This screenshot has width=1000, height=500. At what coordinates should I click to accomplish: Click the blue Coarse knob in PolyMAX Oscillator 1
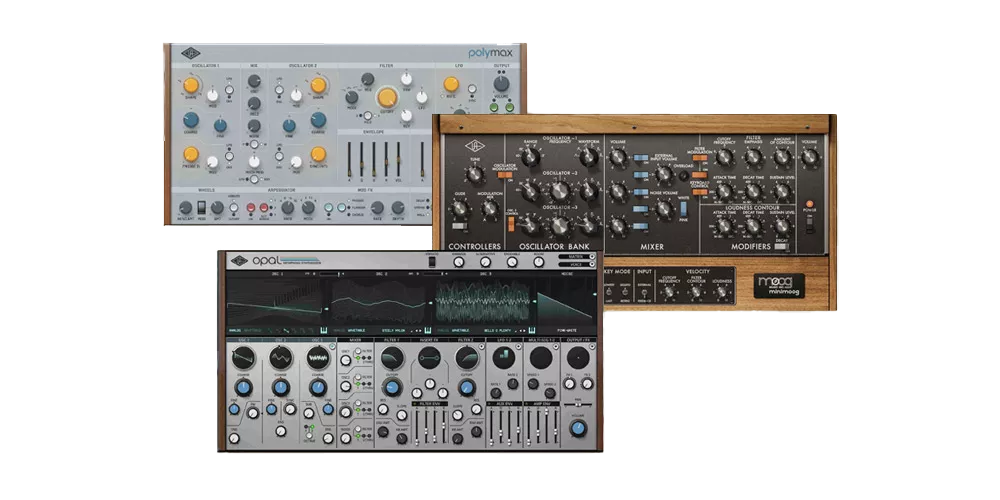point(191,120)
